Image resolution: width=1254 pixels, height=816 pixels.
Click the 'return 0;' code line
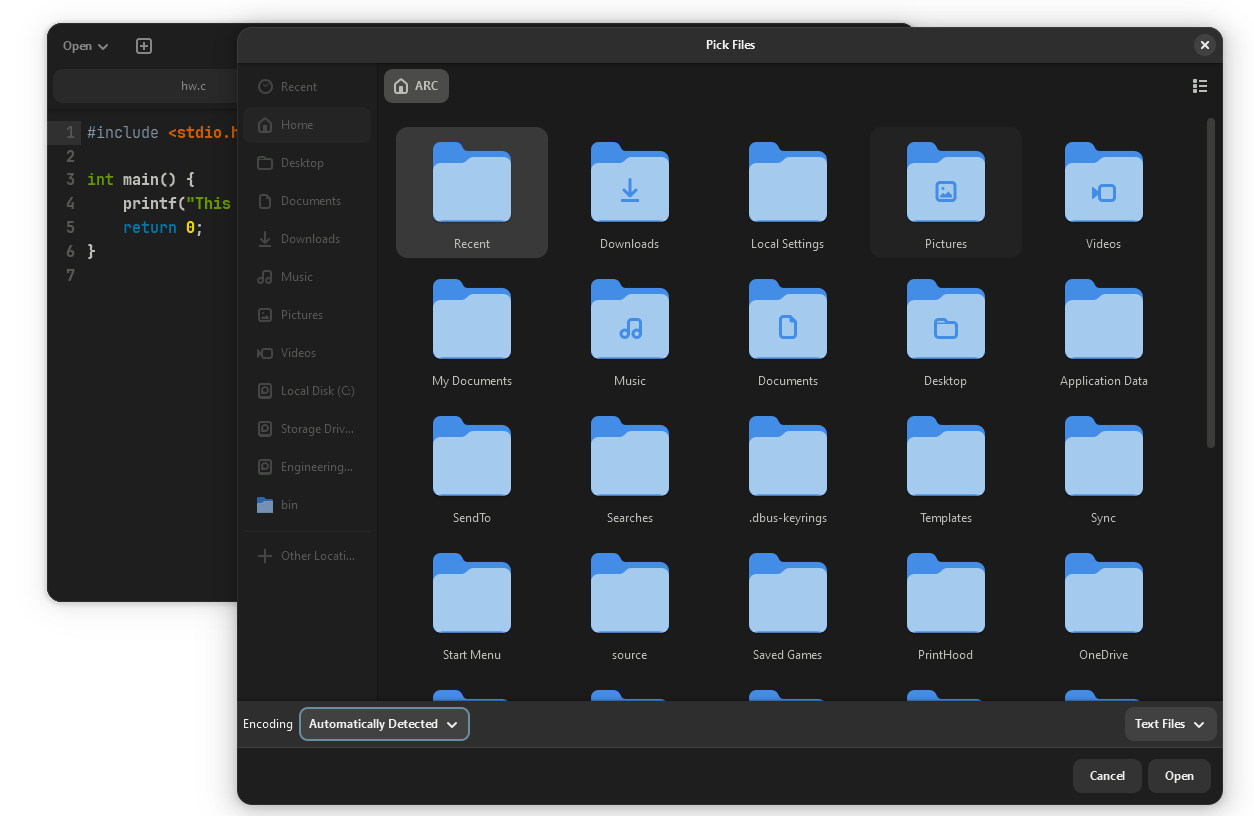point(163,228)
